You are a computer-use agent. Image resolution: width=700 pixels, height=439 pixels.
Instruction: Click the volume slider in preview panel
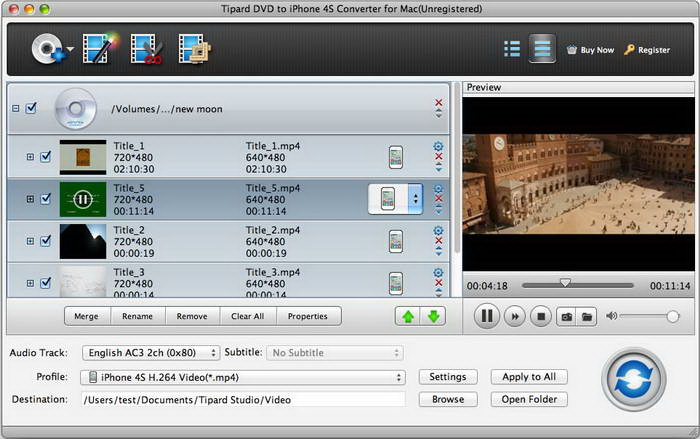tap(647, 317)
